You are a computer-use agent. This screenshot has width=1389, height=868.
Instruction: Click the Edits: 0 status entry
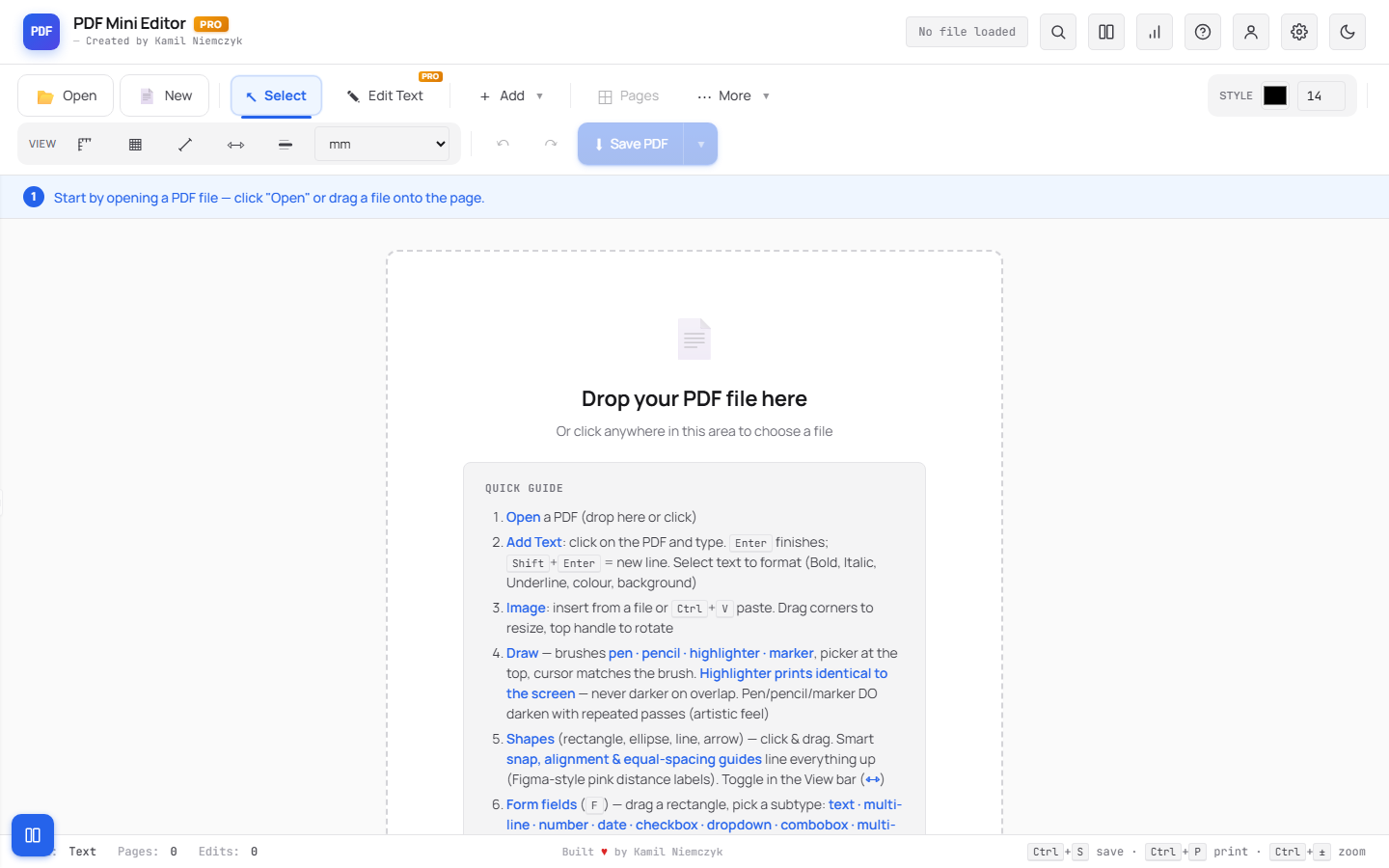pyautogui.click(x=228, y=852)
